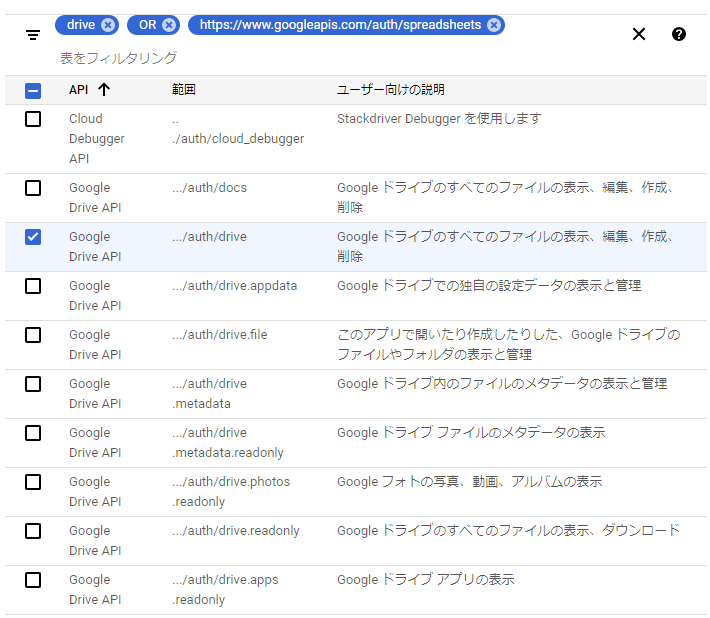Remove the 'drive' filter chip
Viewport: 710px width, 618px height.
pos(108,25)
